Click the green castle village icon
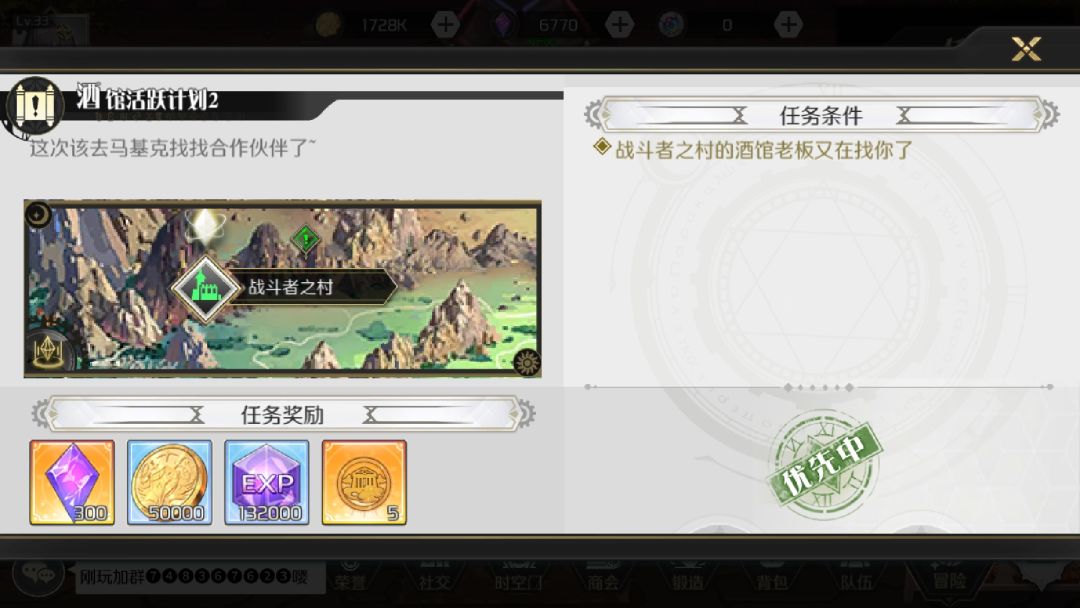 (205, 288)
